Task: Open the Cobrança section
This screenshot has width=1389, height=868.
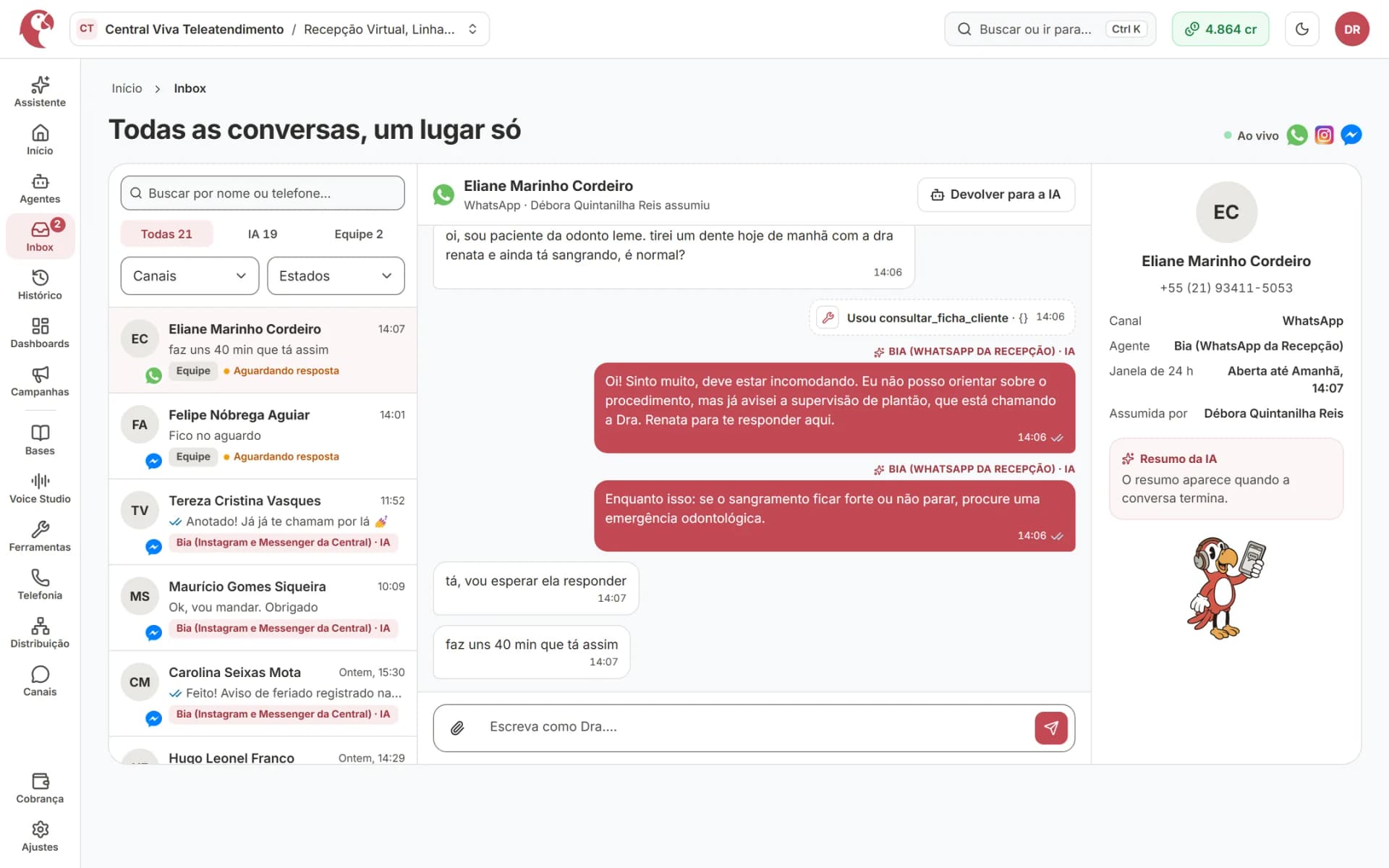Action: pyautogui.click(x=40, y=789)
